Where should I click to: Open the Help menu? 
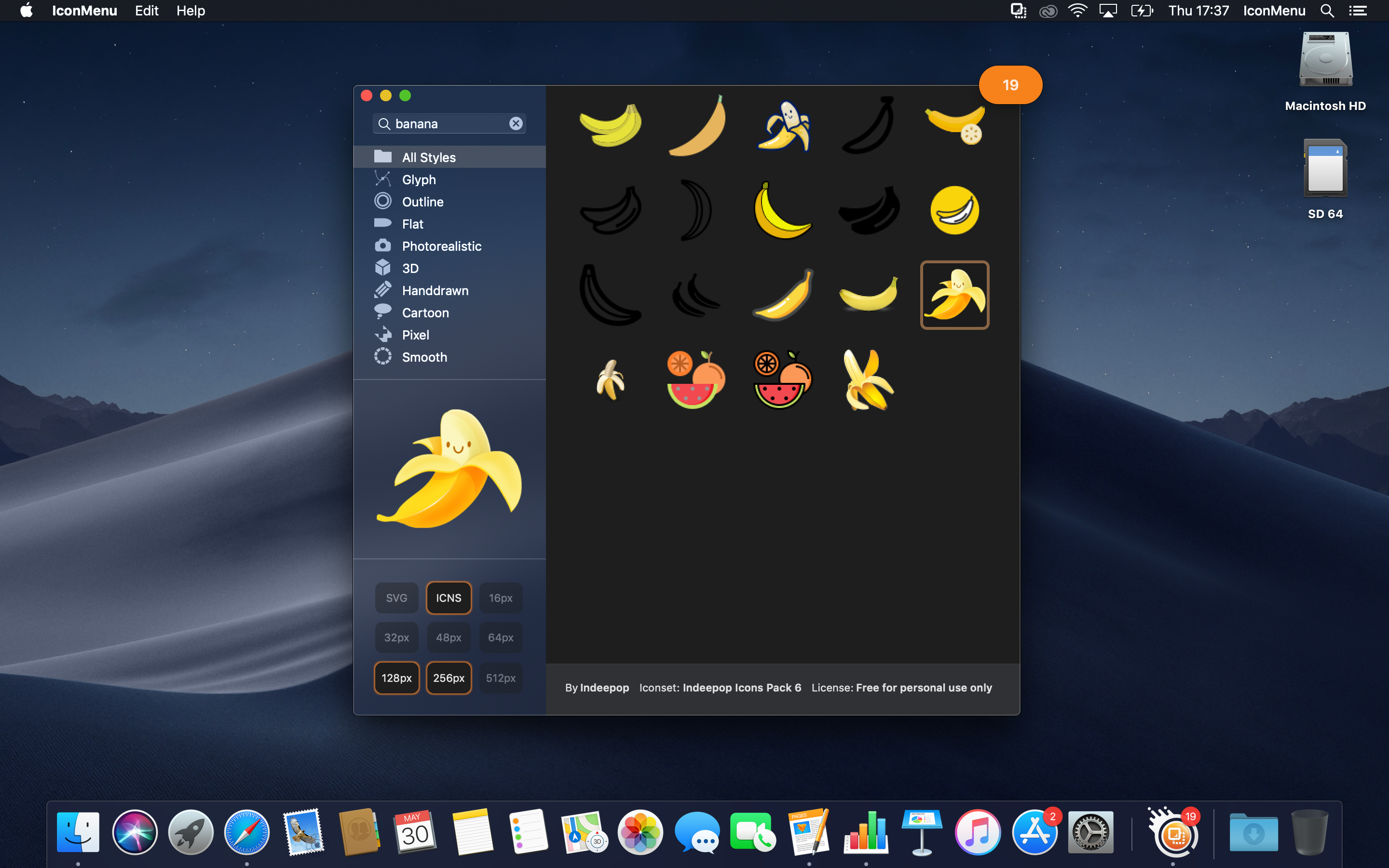[191, 10]
